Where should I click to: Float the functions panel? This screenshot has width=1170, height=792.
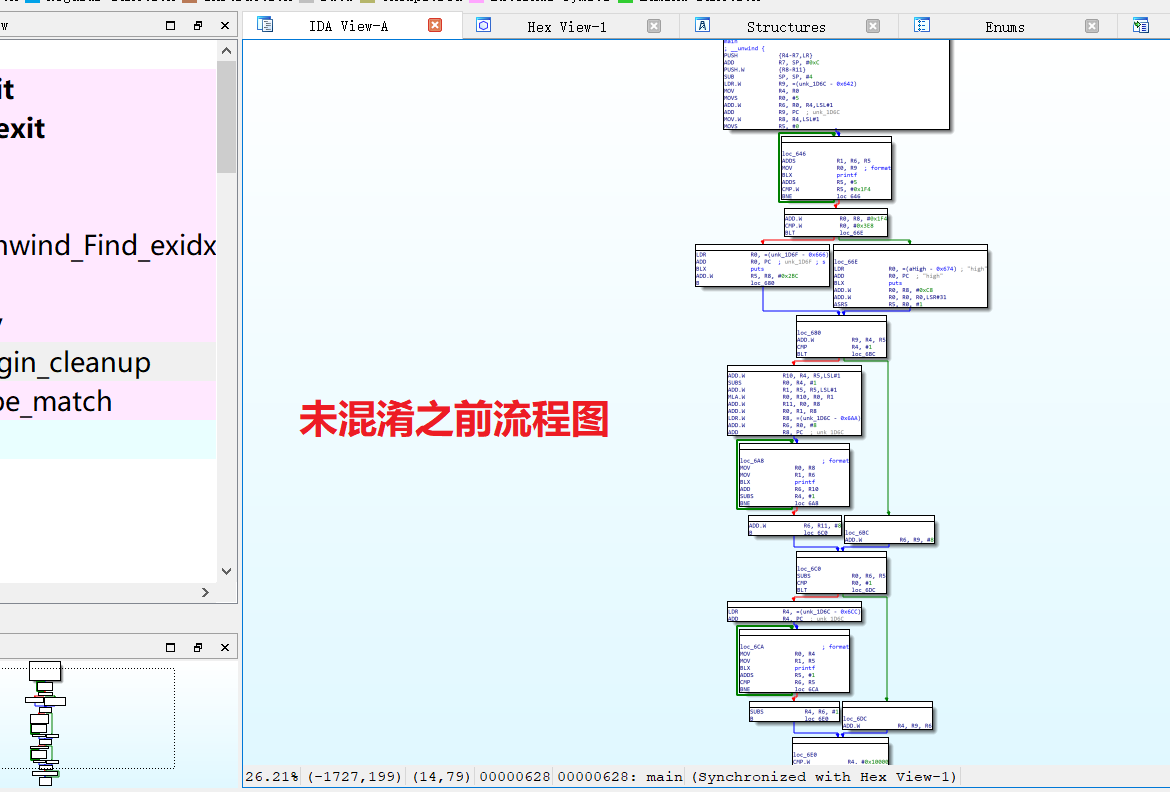click(x=198, y=25)
